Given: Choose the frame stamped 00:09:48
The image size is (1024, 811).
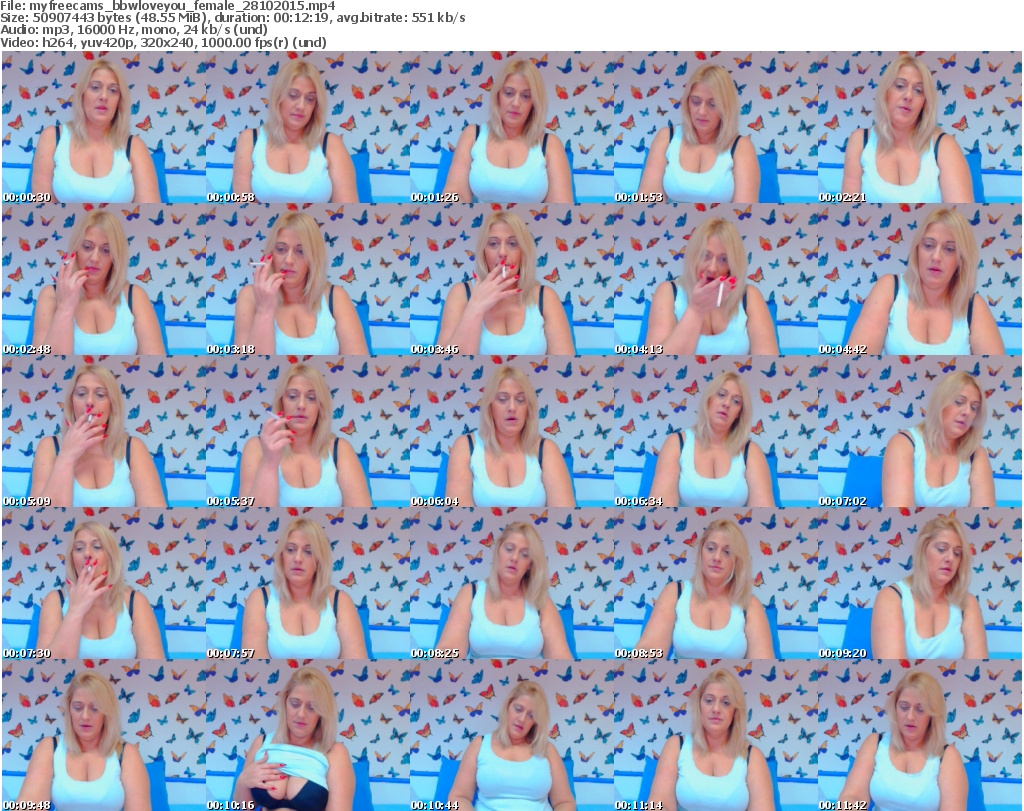Looking at the screenshot, I should click(x=104, y=735).
